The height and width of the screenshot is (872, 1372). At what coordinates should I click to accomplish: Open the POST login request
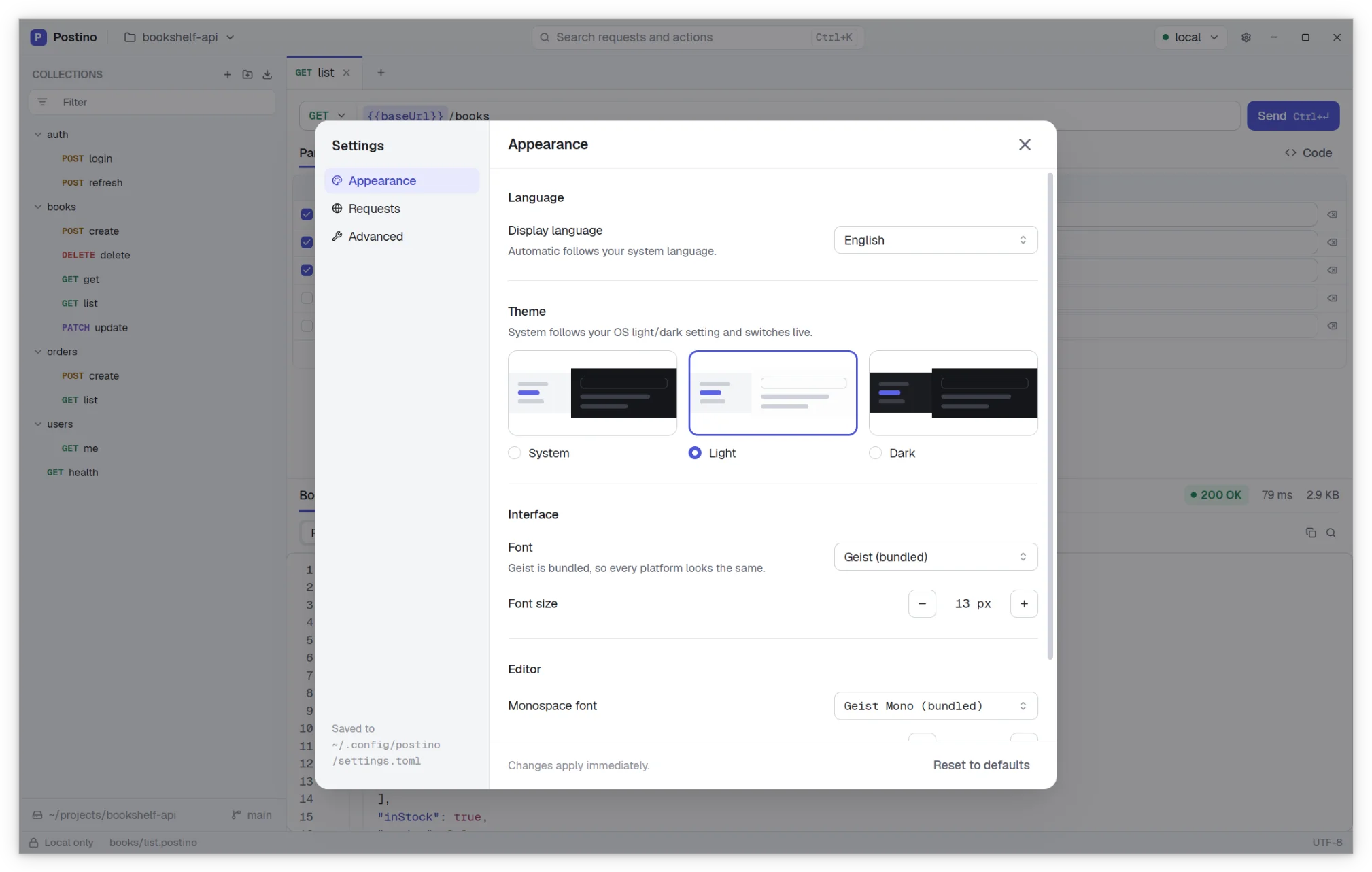[x=87, y=158]
